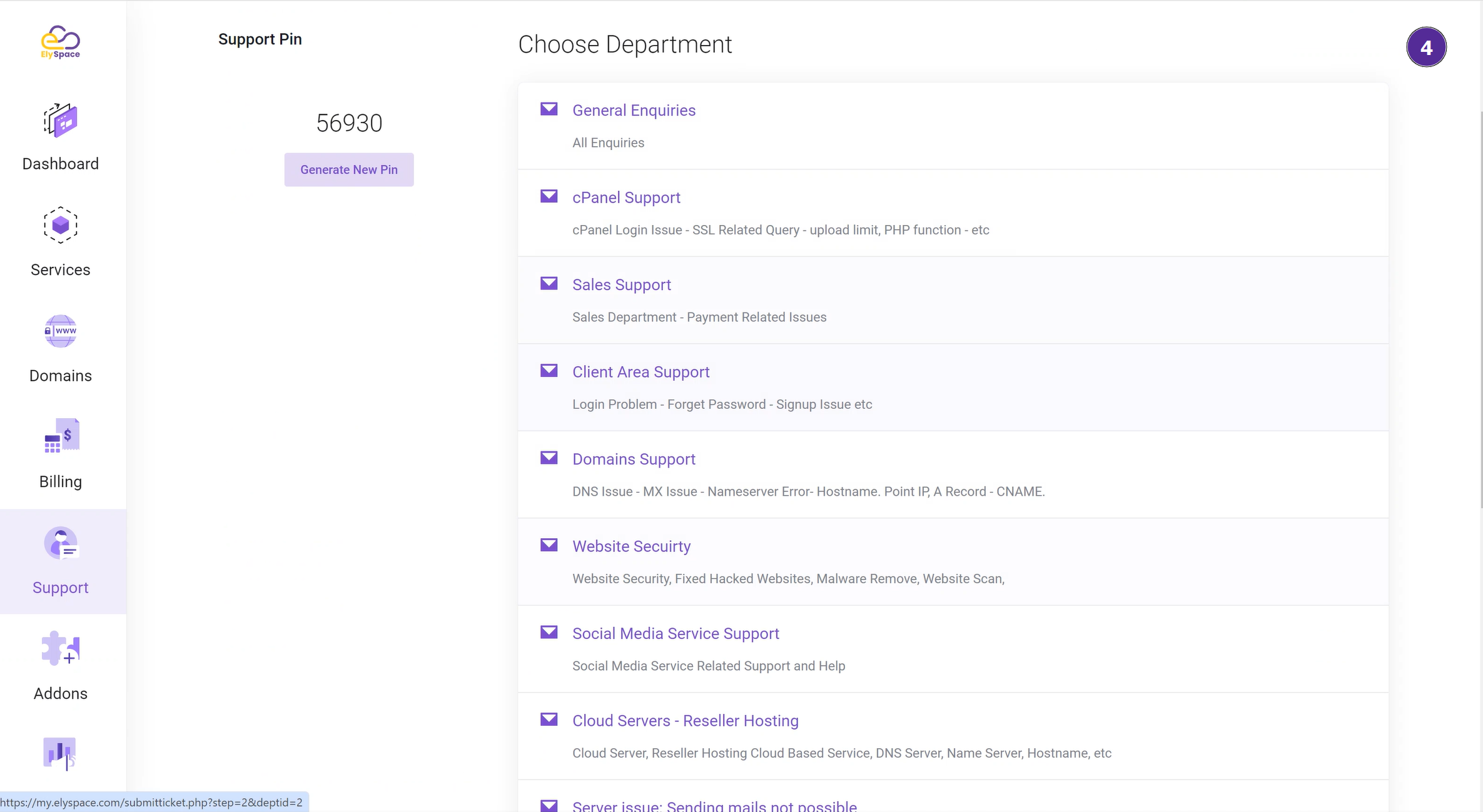
Task: Toggle envelope icon for Sales Support
Action: click(x=549, y=283)
